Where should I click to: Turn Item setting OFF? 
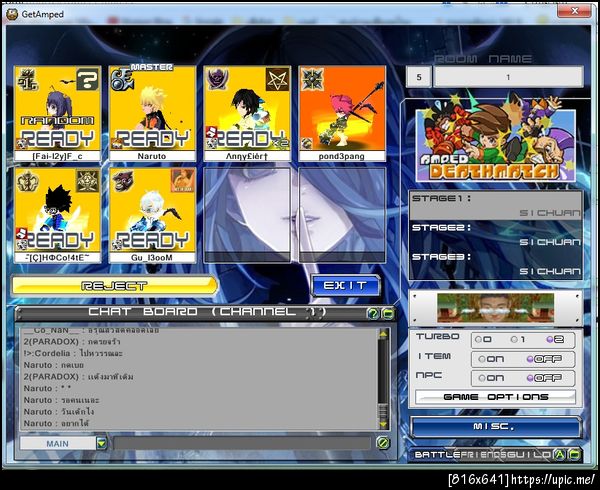pyautogui.click(x=544, y=359)
